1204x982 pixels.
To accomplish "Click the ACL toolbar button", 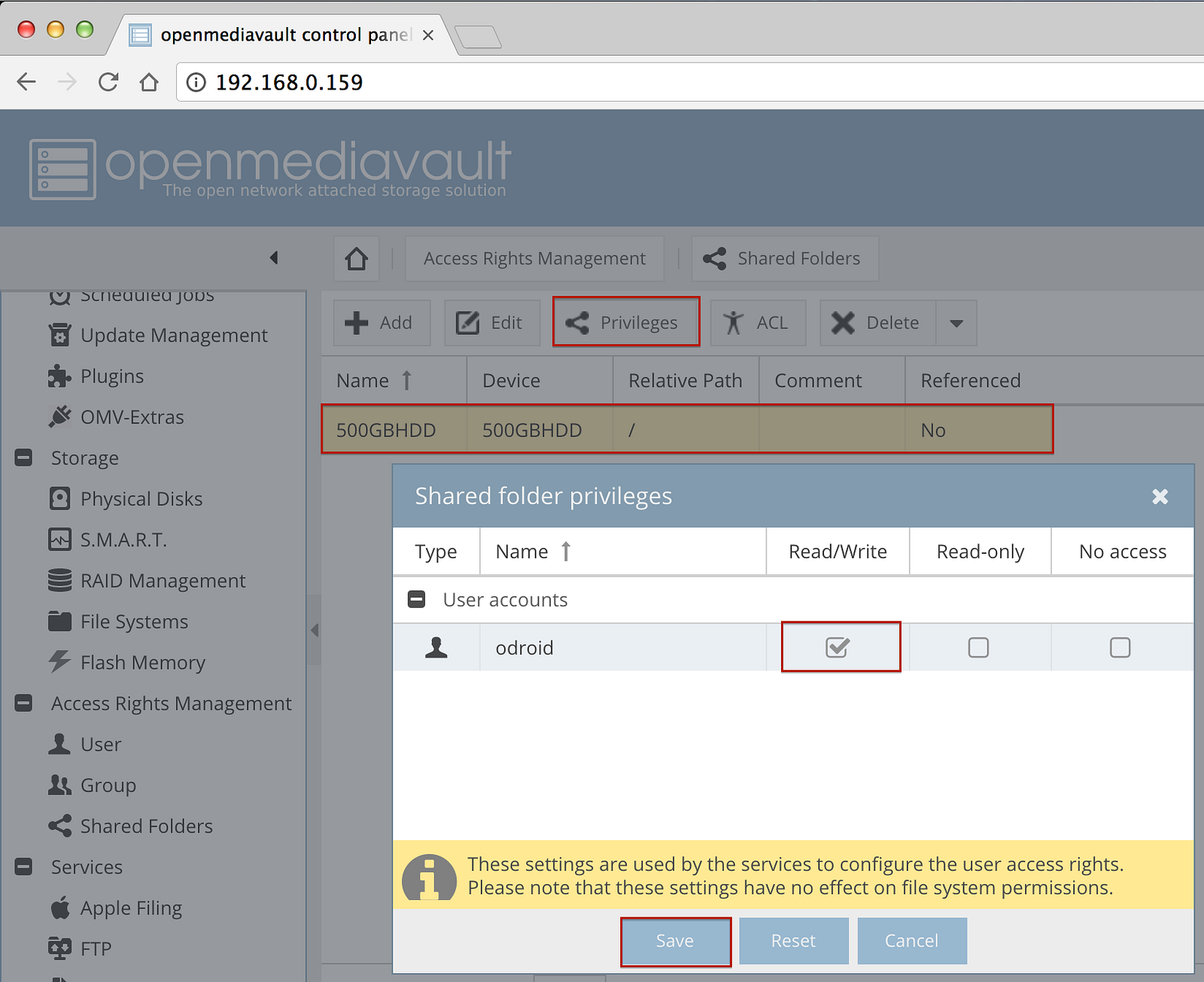I will point(758,323).
